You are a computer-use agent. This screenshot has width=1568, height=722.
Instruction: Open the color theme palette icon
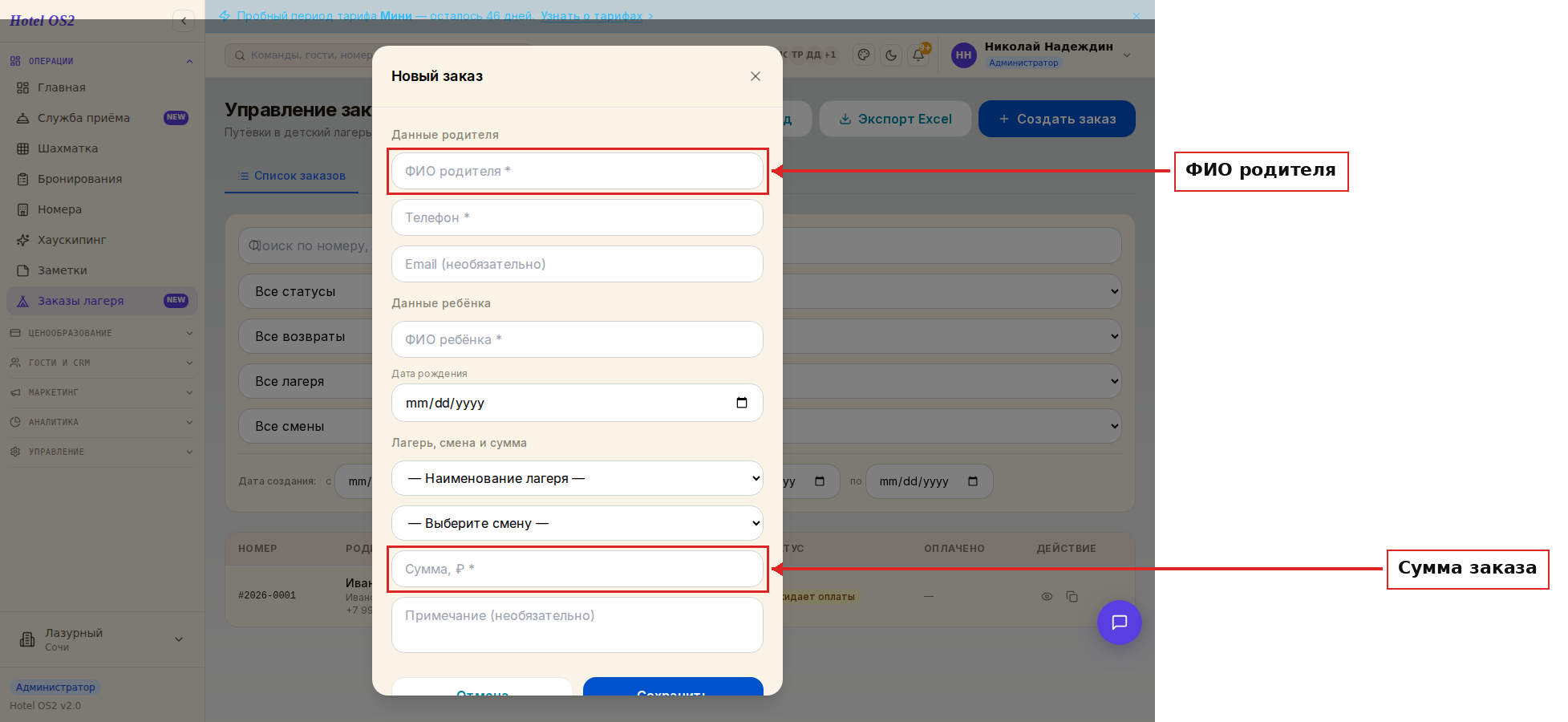pos(864,55)
